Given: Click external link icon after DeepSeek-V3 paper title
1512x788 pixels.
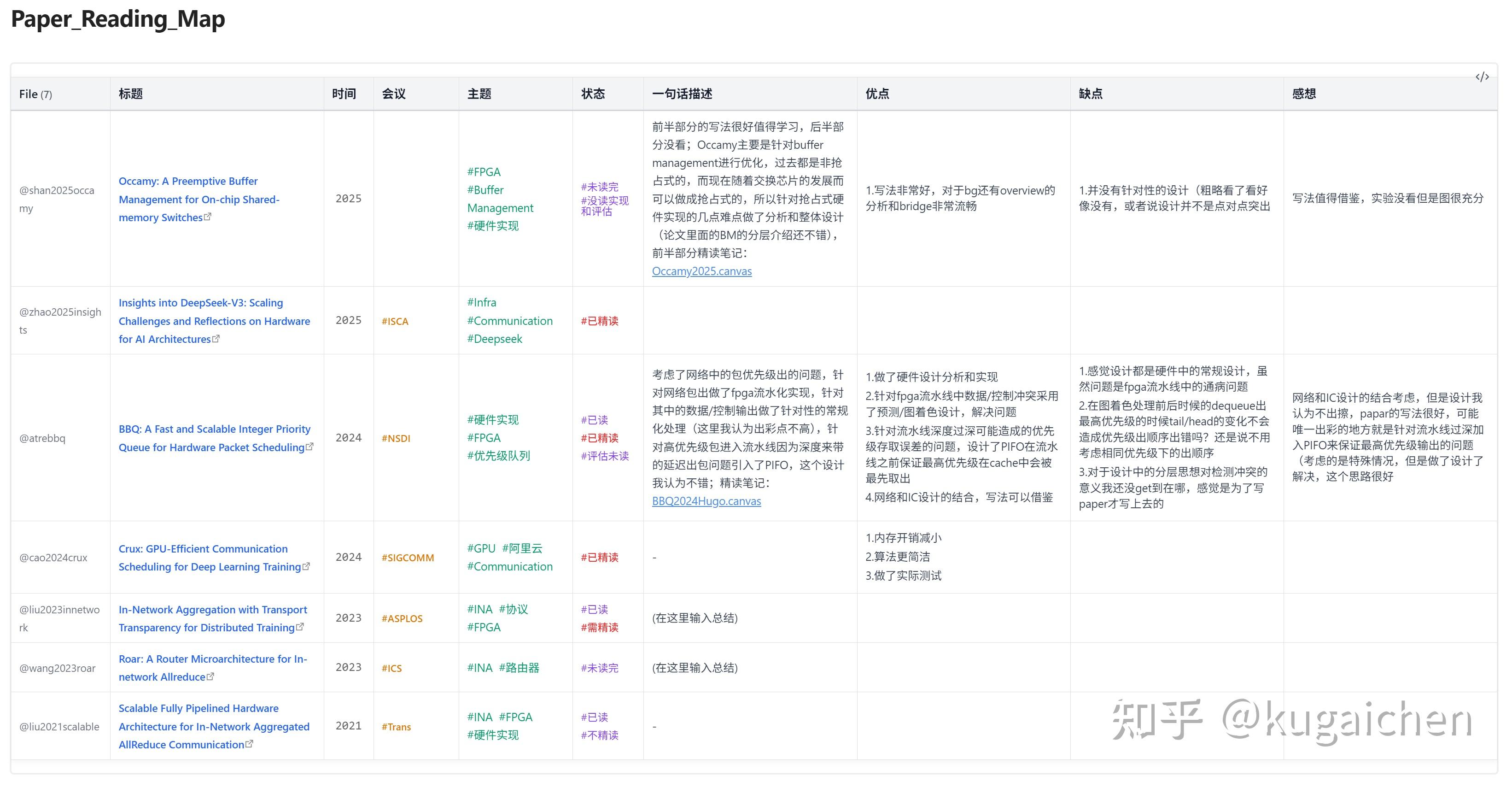Looking at the screenshot, I should tap(216, 339).
